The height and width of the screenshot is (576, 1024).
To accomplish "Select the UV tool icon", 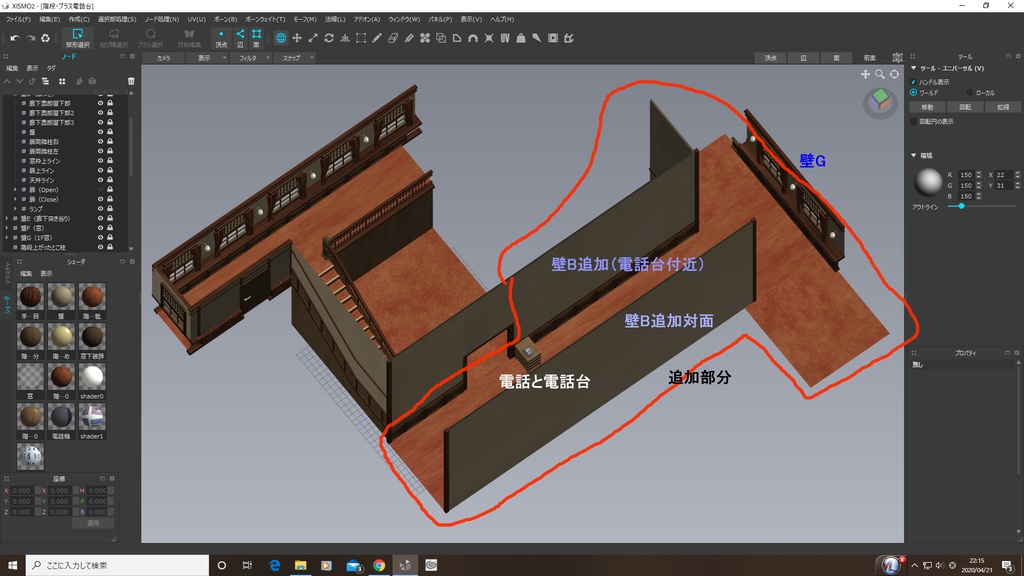I will (x=505, y=38).
